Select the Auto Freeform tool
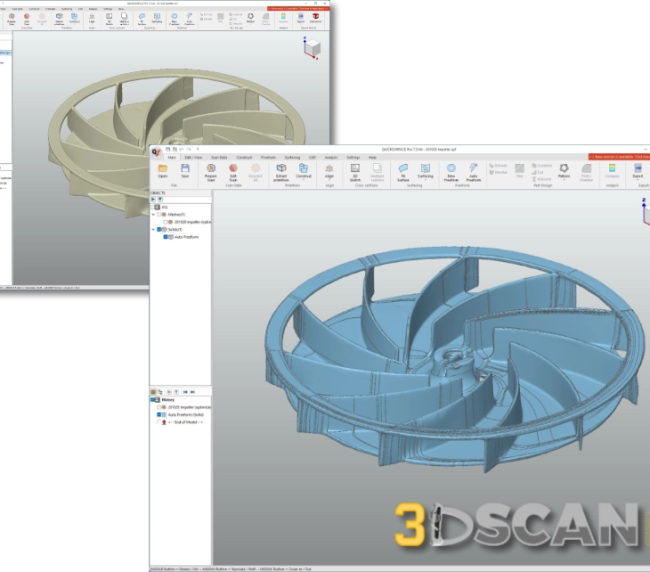Image resolution: width=650 pixels, height=572 pixels. coord(473,171)
